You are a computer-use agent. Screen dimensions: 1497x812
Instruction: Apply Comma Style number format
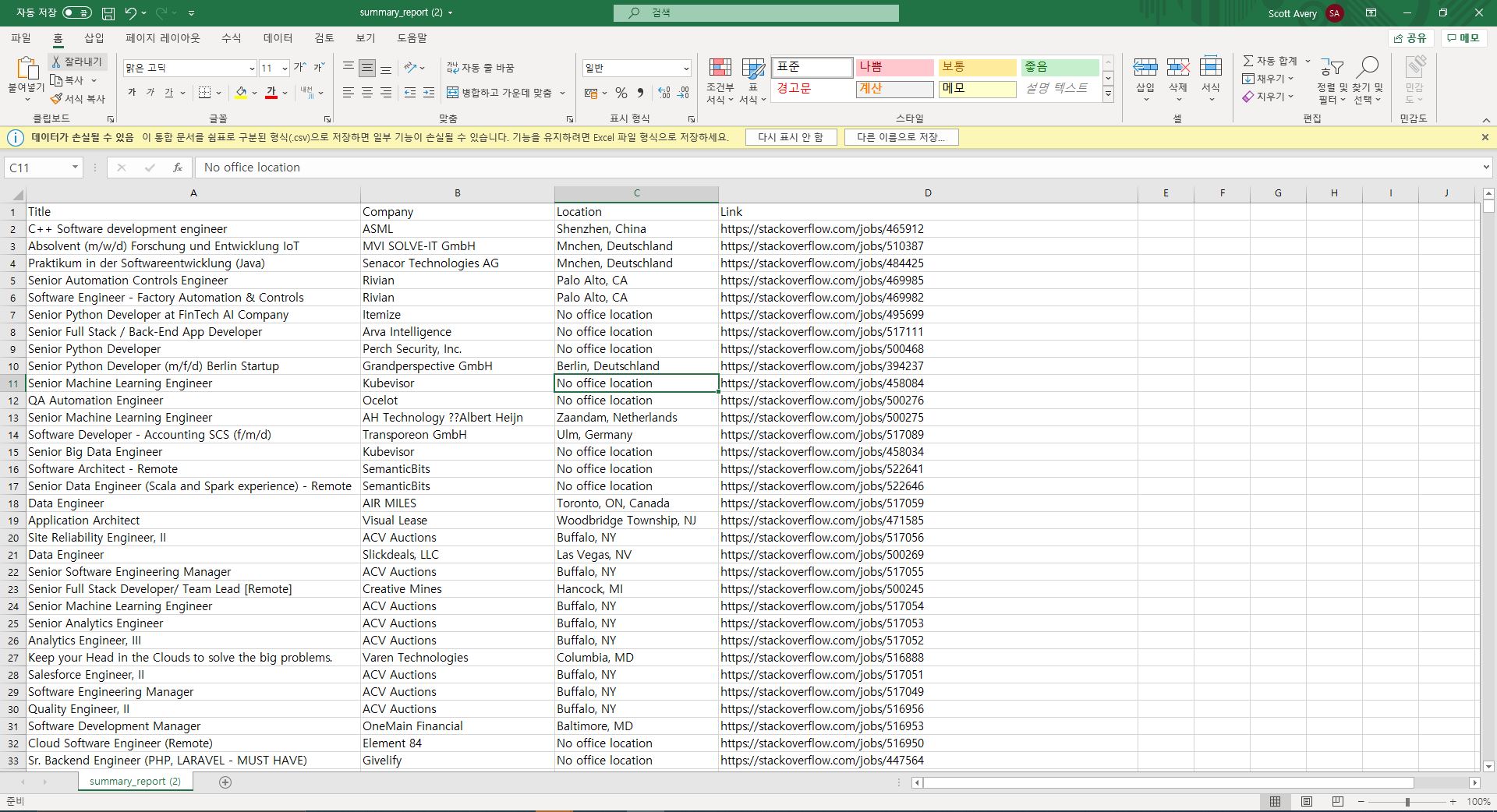pyautogui.click(x=640, y=93)
